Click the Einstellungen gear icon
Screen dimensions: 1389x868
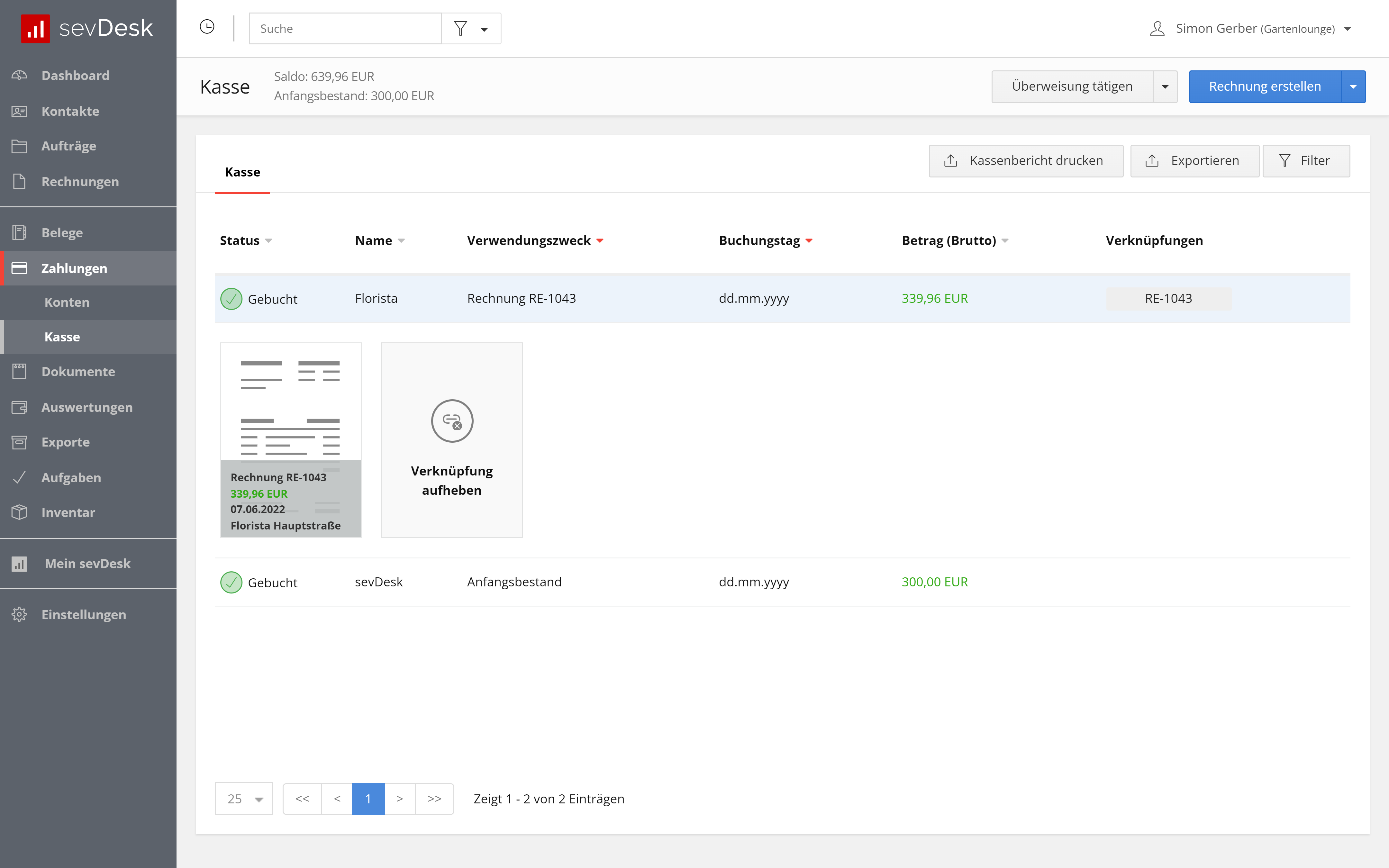[20, 614]
